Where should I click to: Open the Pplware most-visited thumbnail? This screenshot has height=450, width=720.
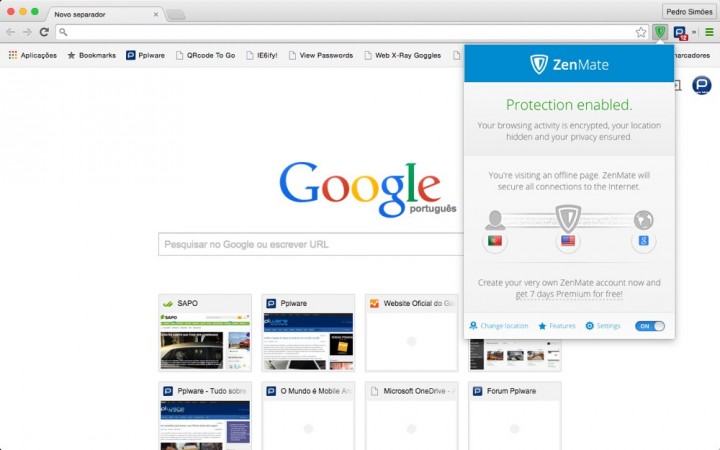pos(308,332)
